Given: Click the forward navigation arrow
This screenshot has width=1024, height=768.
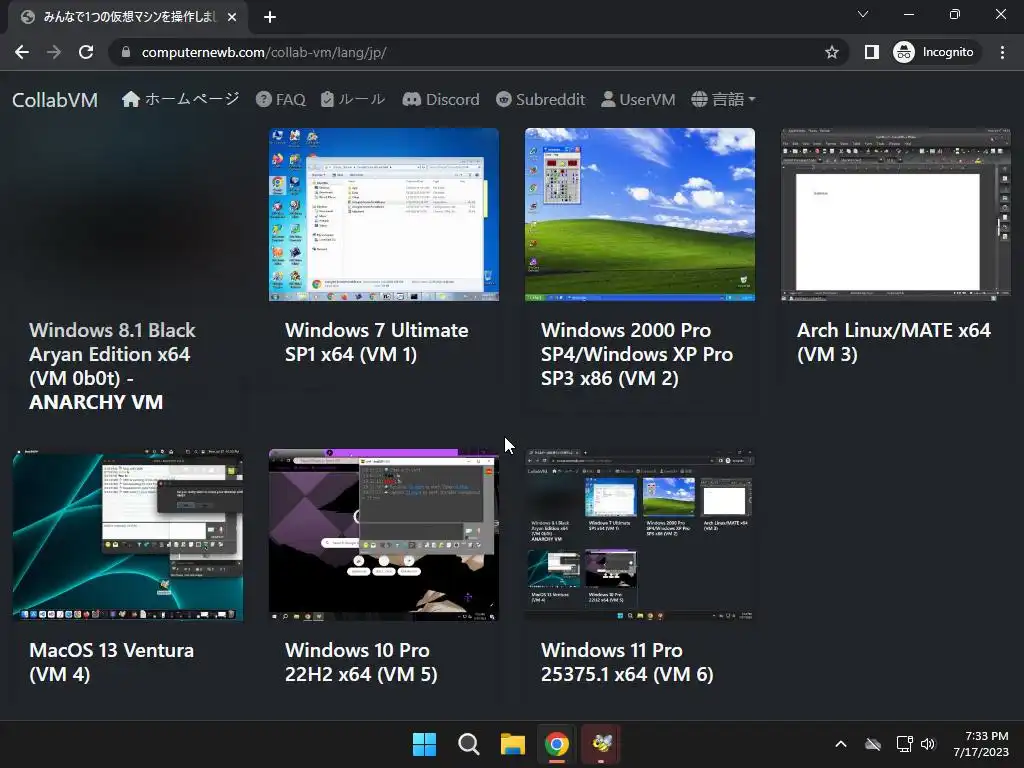Looking at the screenshot, I should [x=54, y=52].
